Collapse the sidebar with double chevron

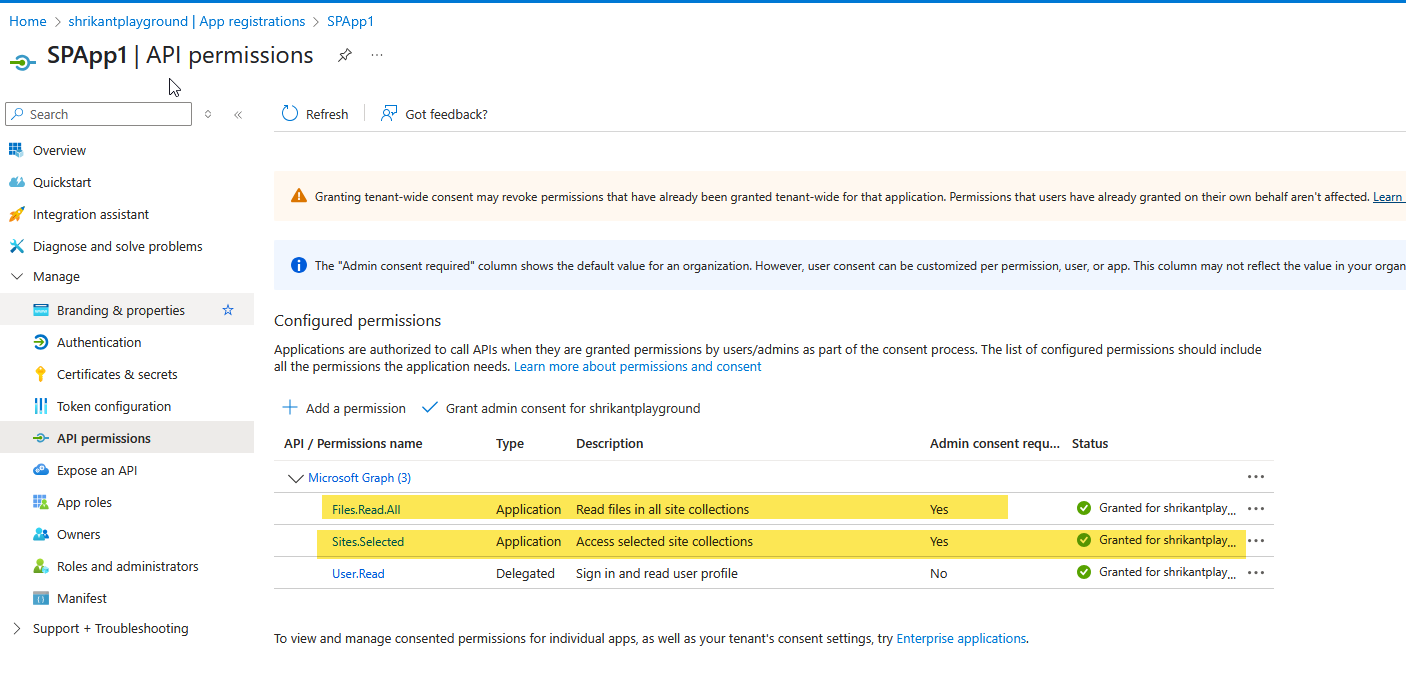click(238, 114)
